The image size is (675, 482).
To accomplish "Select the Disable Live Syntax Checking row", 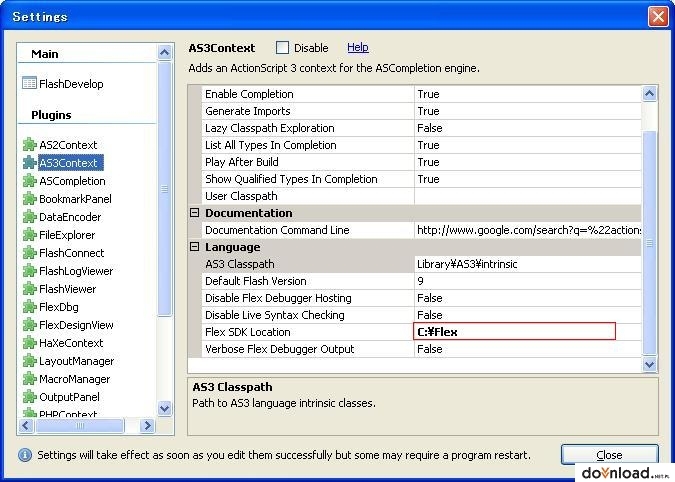I will 421,315.
